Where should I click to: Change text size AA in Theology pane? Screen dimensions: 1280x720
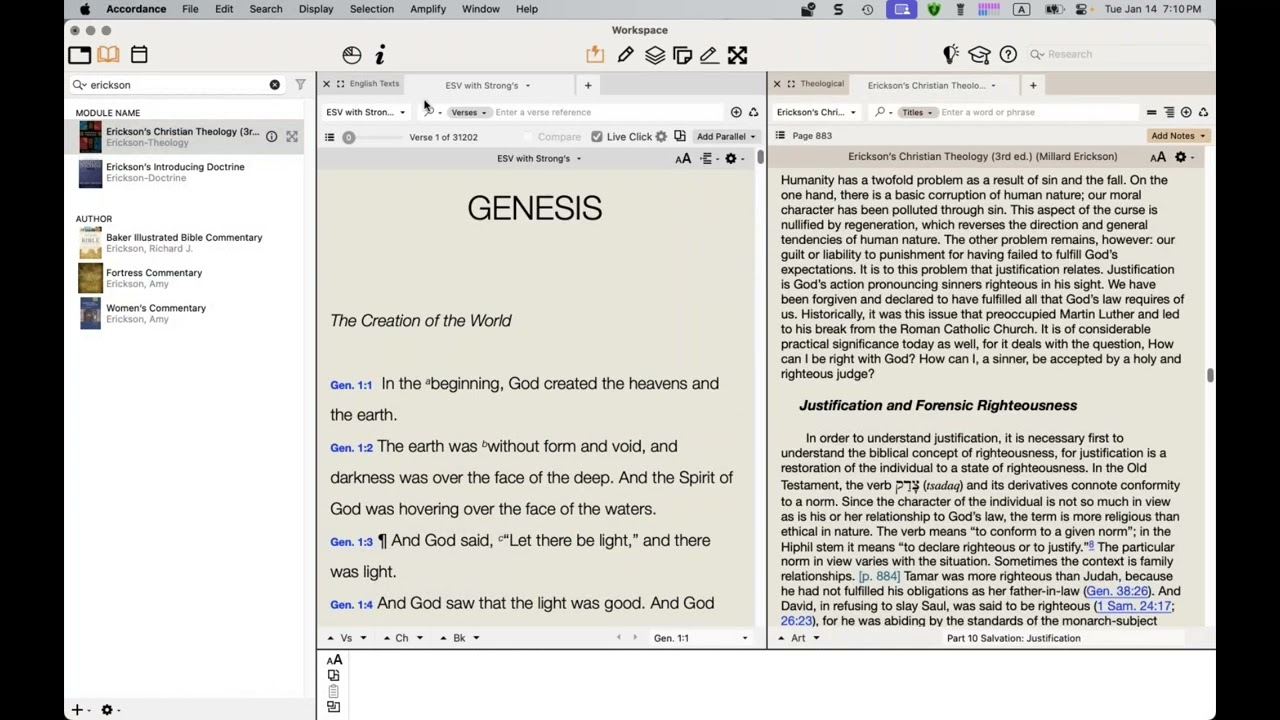(x=1158, y=157)
